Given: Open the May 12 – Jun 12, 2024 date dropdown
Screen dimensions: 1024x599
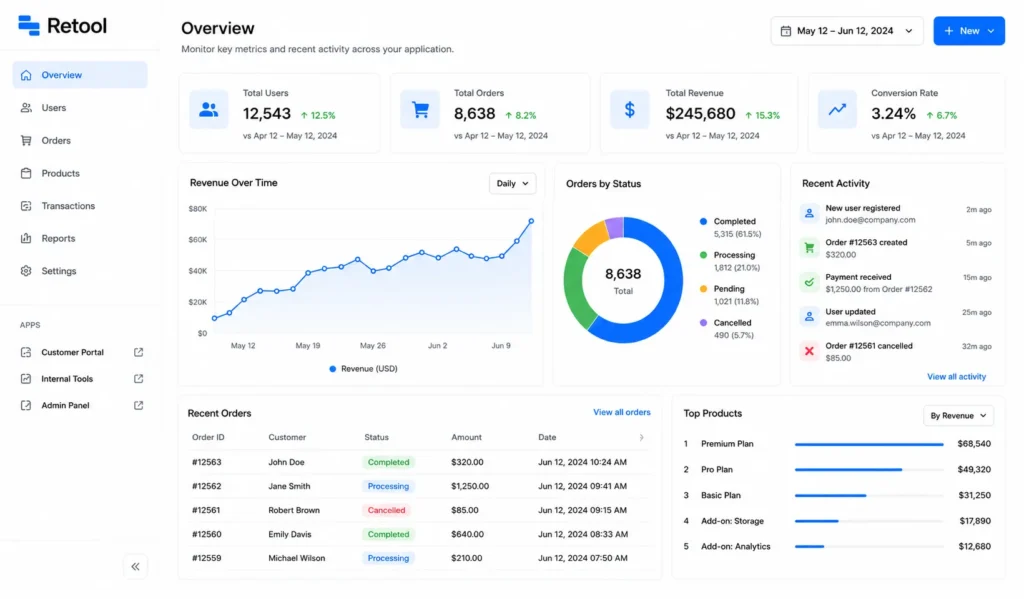Looking at the screenshot, I should (x=847, y=31).
